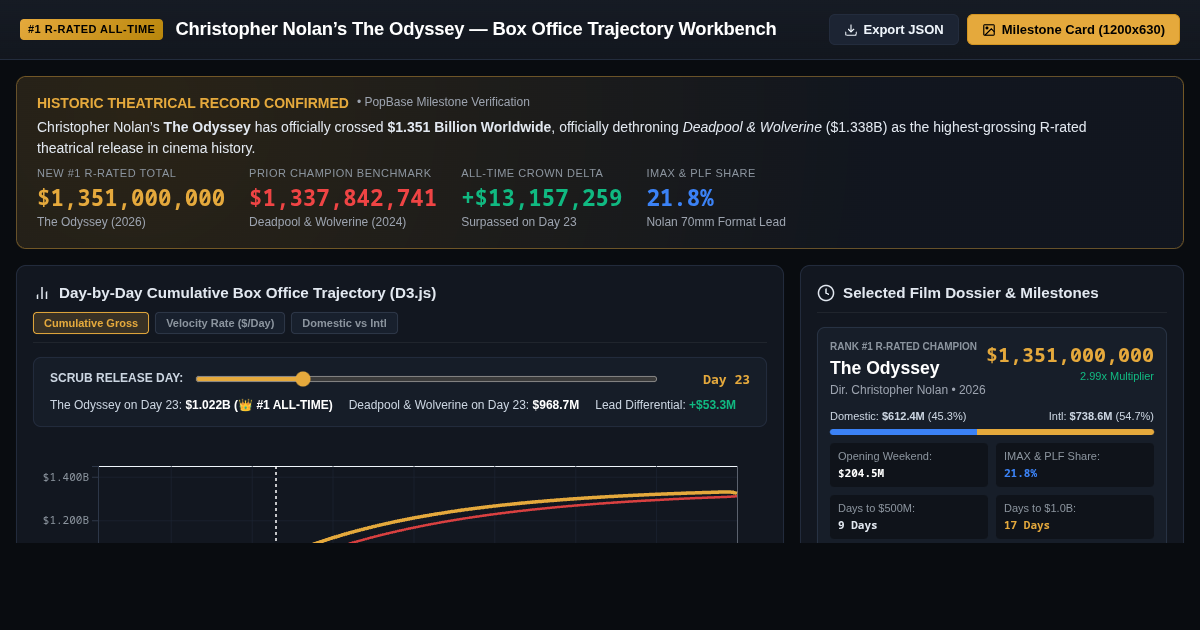Image resolution: width=1200 pixels, height=630 pixels.
Task: Click the Intl $738.6M (54.7%) label
Action: tap(1101, 416)
